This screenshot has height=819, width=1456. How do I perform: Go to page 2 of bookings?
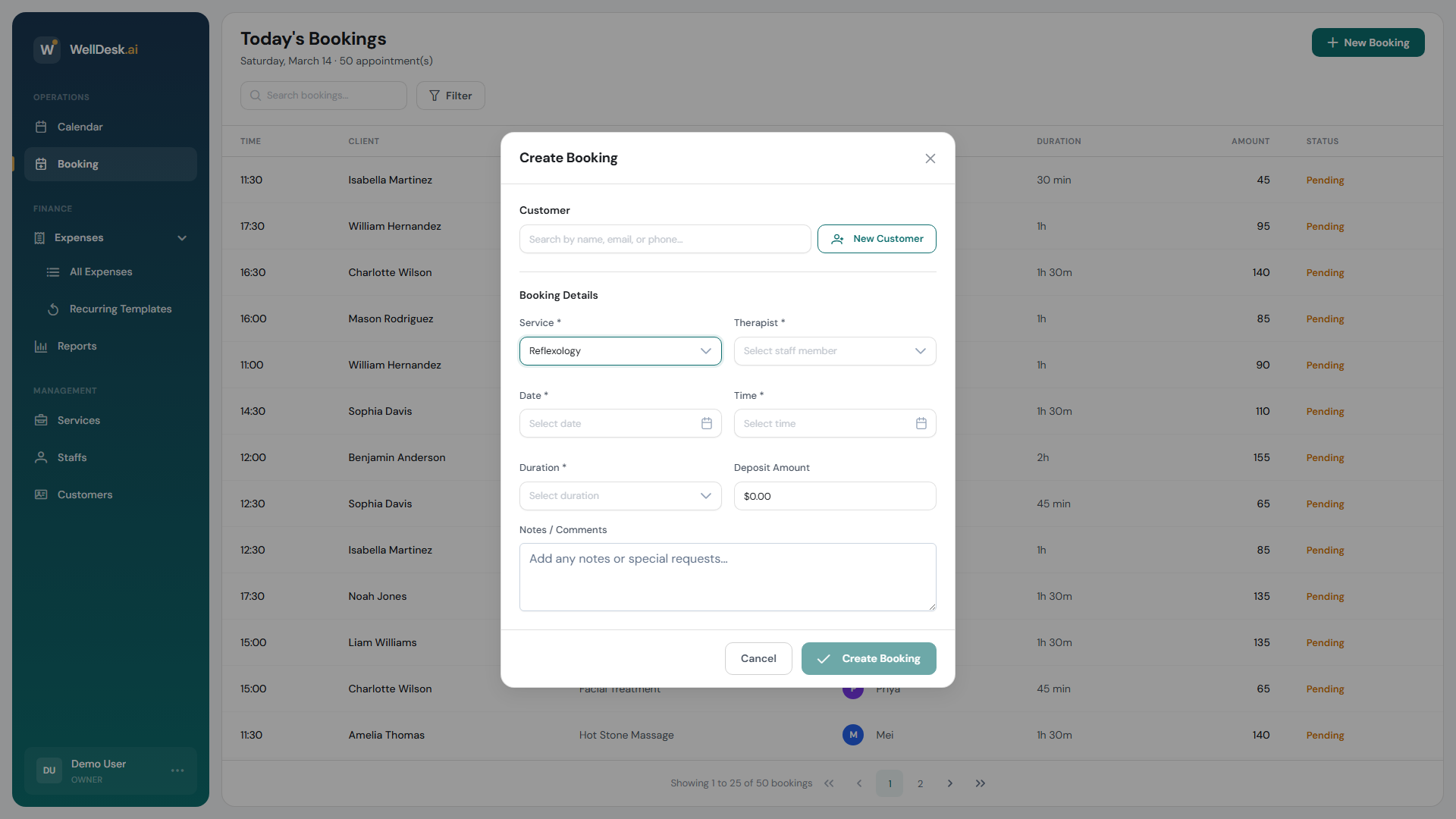click(x=920, y=783)
